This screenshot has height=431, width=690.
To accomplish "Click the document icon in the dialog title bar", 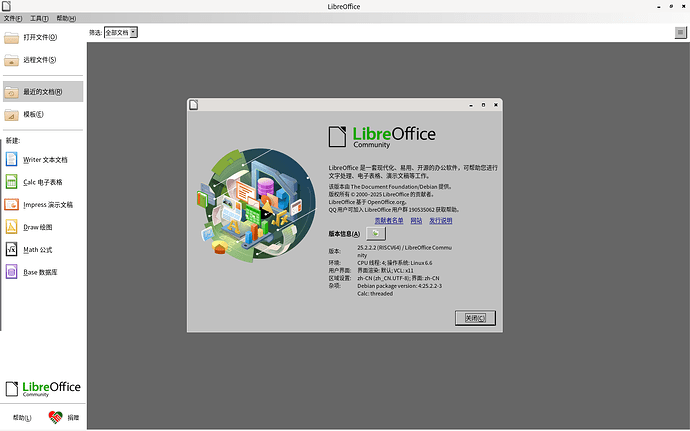I will [x=194, y=104].
